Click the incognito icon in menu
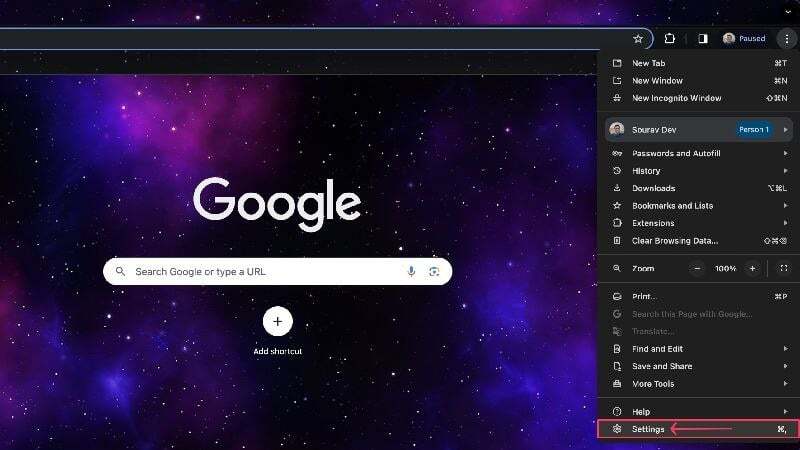Screen dimensions: 800x450 tap(617, 98)
